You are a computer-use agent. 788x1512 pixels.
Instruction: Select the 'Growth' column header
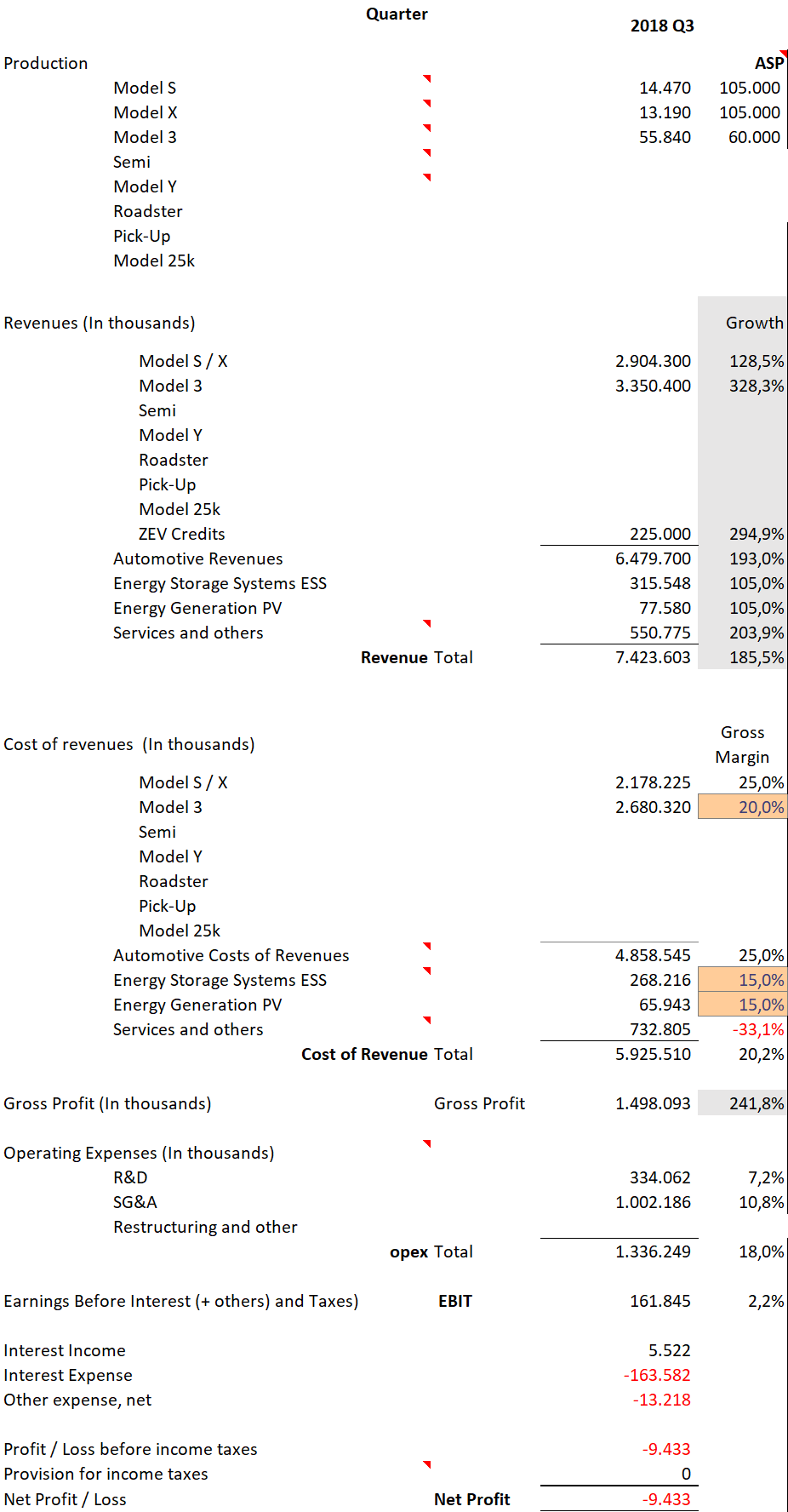click(x=754, y=323)
